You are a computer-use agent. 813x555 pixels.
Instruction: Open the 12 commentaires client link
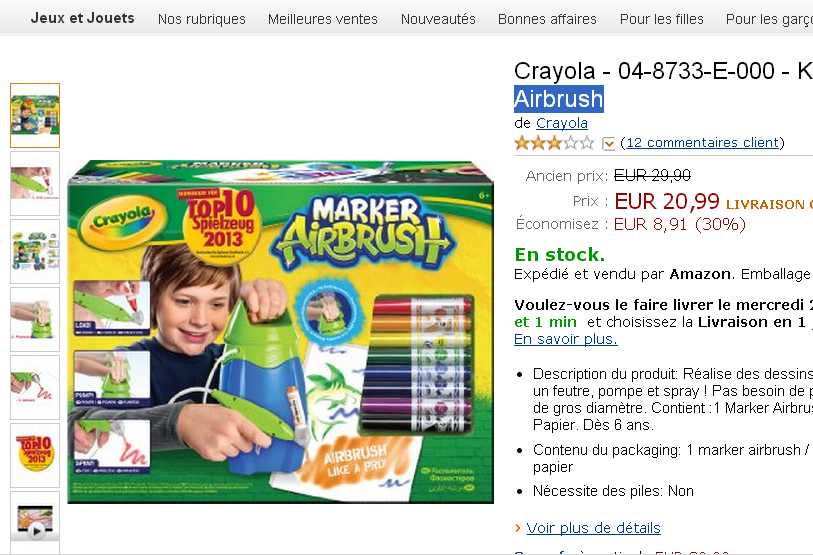(x=703, y=143)
